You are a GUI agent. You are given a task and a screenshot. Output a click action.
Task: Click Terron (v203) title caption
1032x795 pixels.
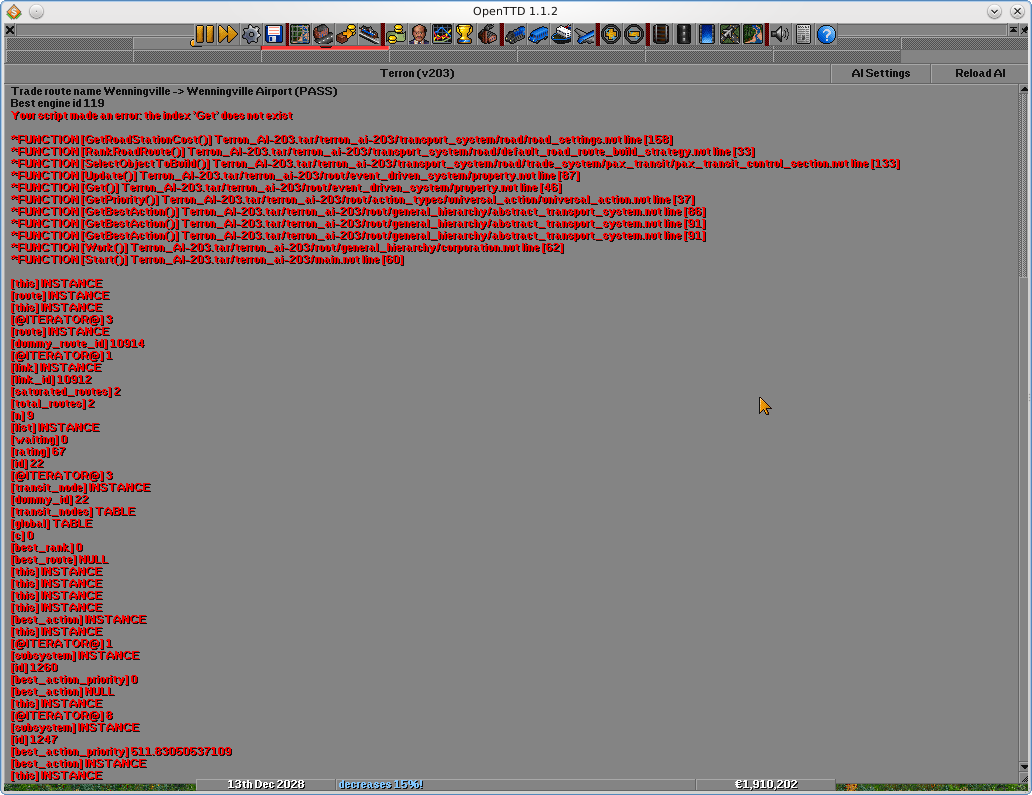click(x=417, y=73)
